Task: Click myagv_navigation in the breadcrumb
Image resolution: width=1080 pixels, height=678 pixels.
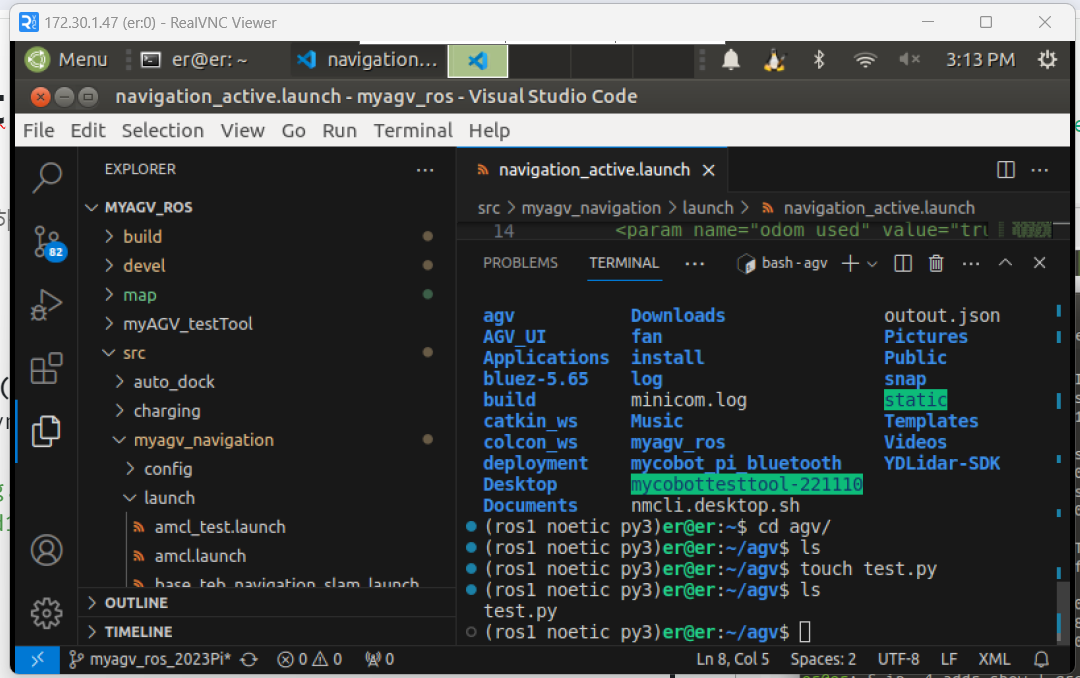Action: pyautogui.click(x=591, y=208)
